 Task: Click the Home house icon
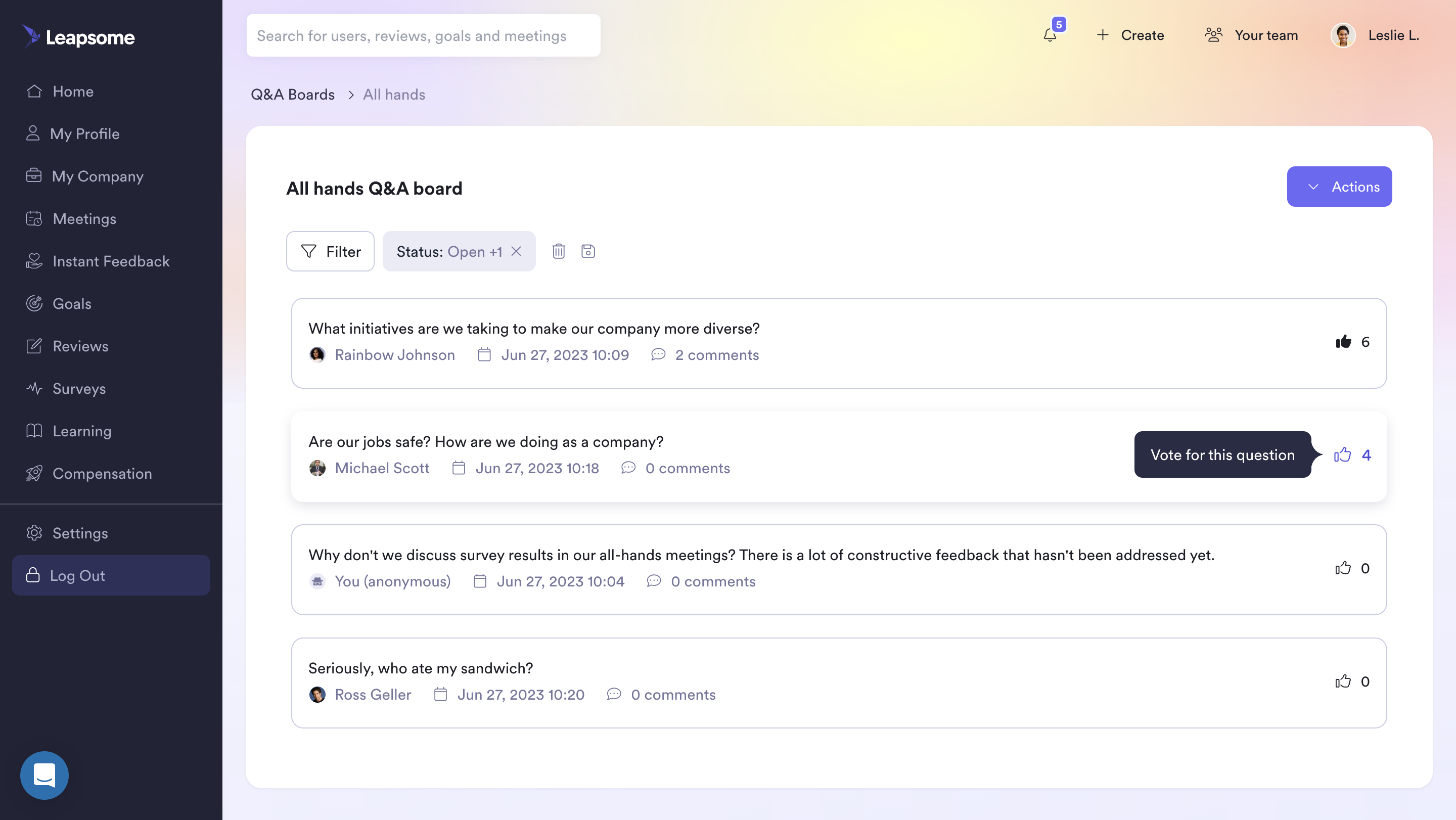coord(34,91)
